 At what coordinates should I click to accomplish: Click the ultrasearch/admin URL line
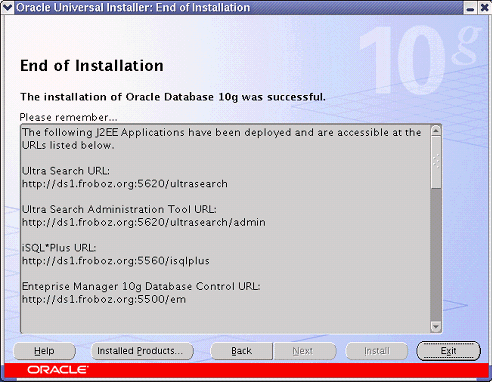tap(144, 222)
